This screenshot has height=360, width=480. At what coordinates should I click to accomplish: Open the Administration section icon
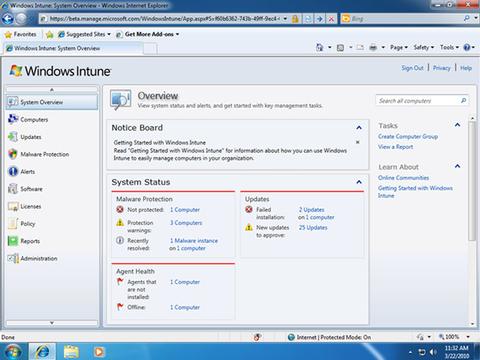coord(13,258)
